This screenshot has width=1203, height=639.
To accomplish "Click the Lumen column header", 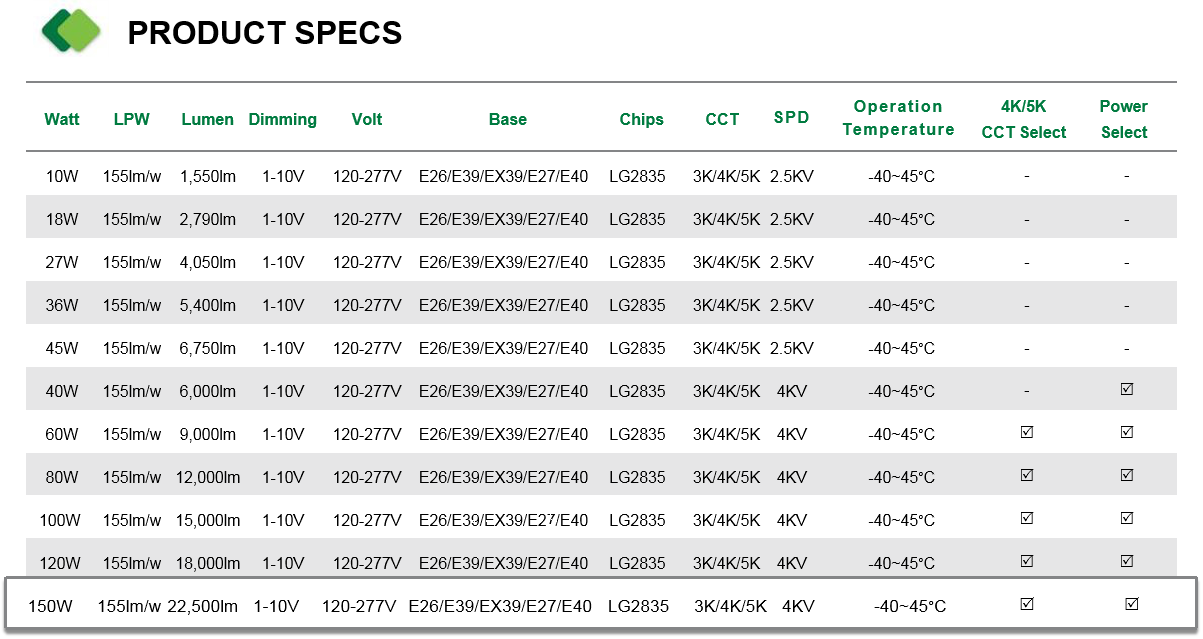I will pos(207,119).
